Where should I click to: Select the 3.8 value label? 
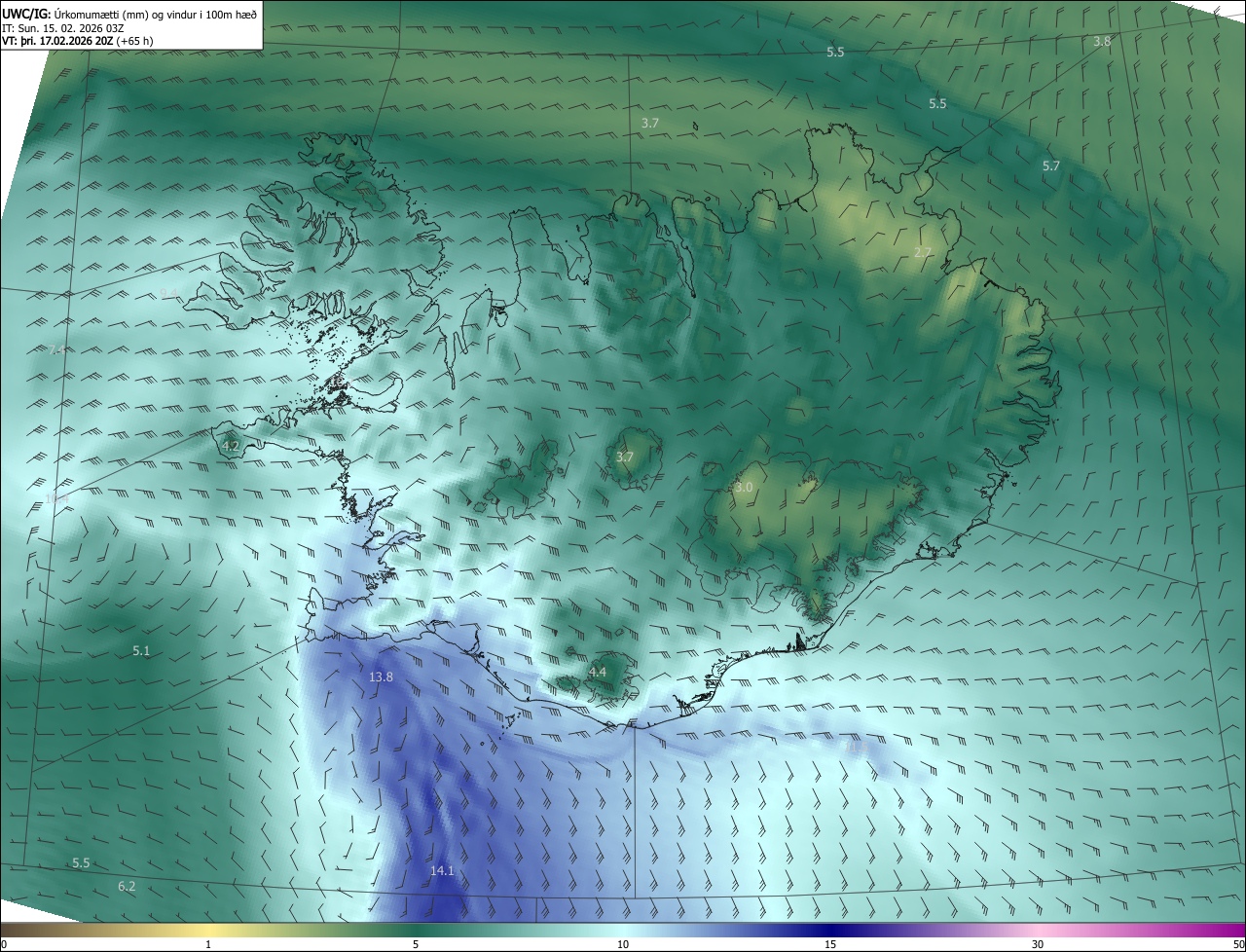(1102, 41)
